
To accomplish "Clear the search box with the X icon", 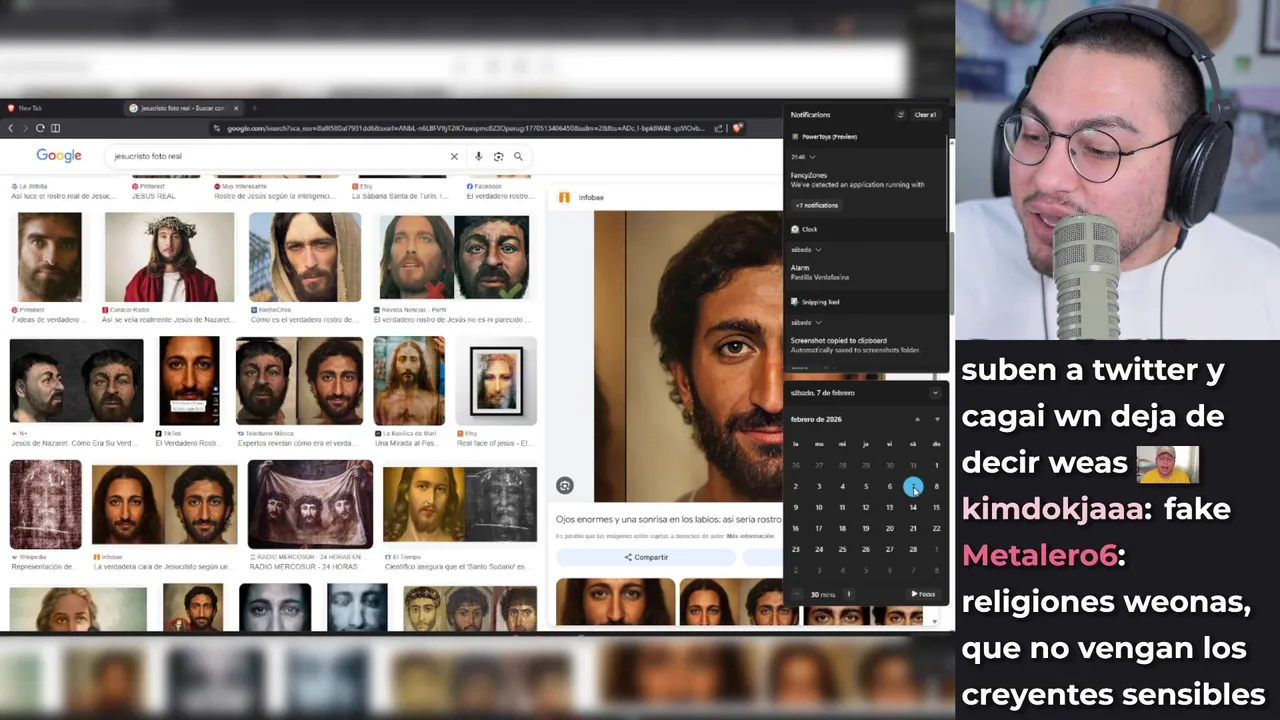I will pos(454,156).
